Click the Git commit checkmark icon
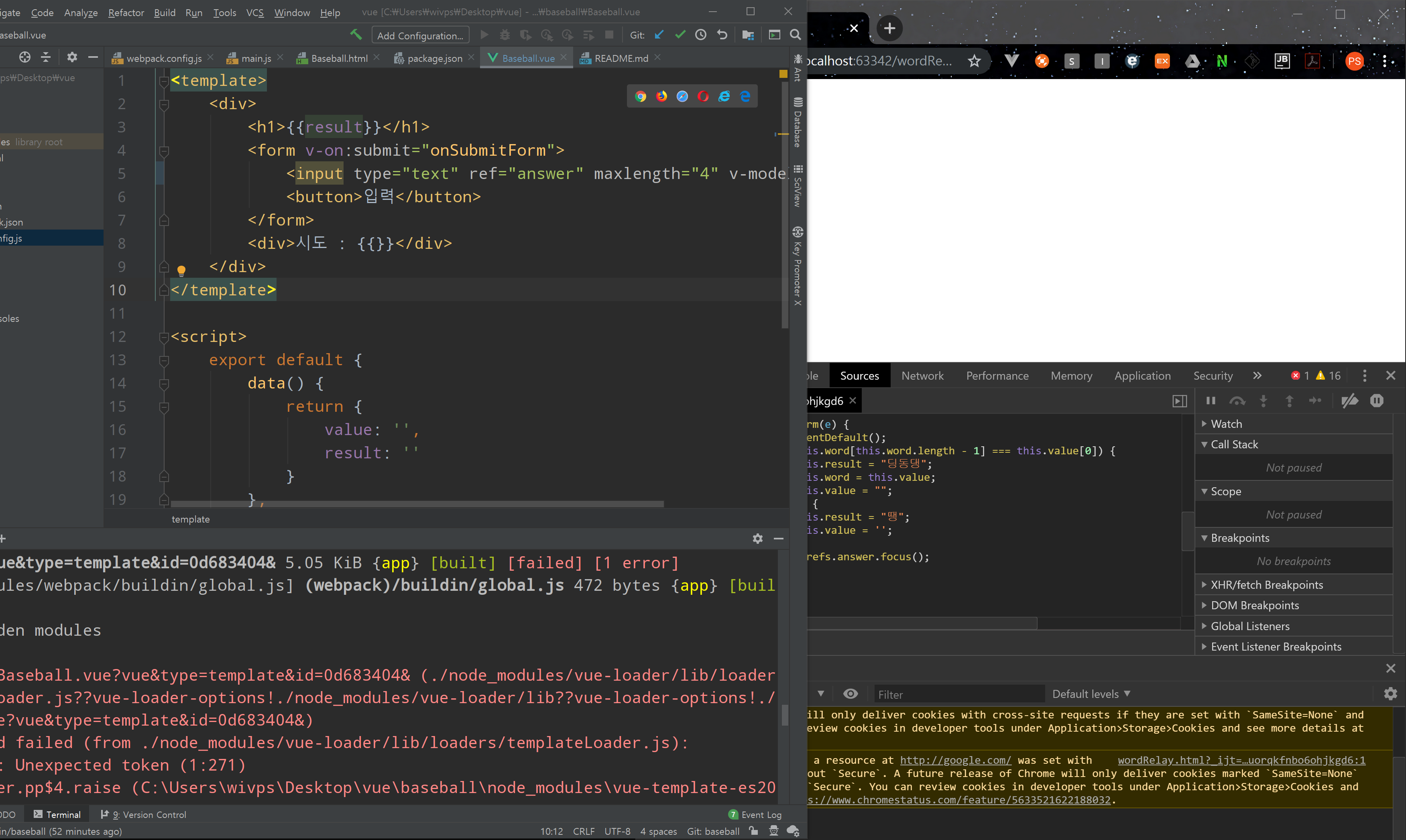The height and width of the screenshot is (840, 1406). [680, 35]
